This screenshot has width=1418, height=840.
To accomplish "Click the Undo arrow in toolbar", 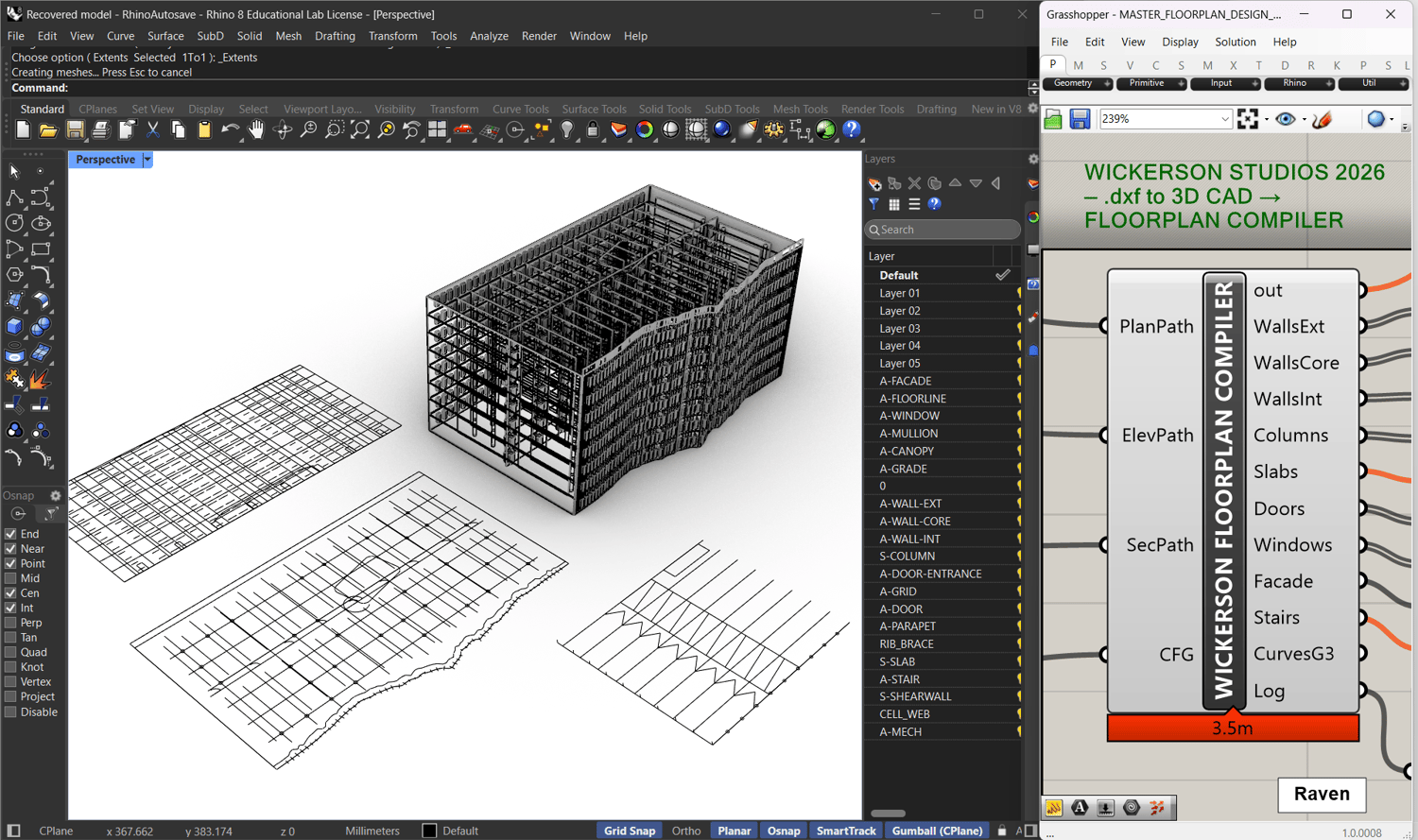I will [230, 130].
